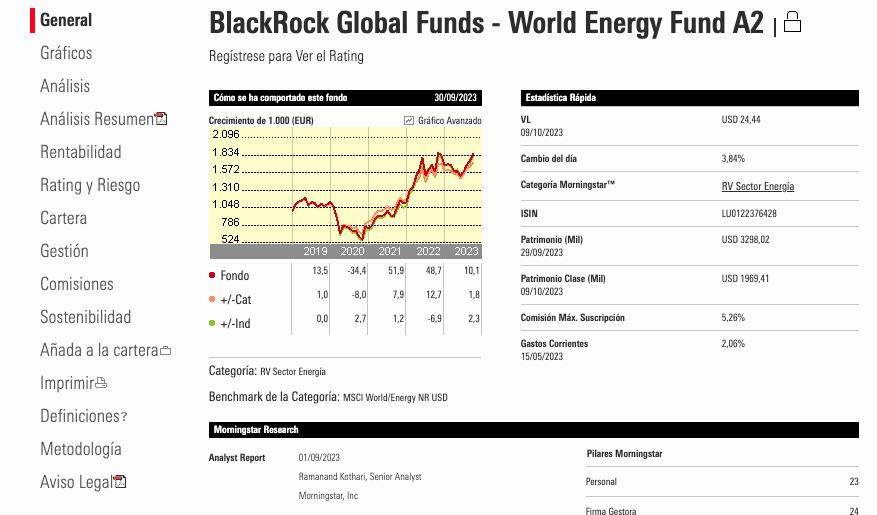Click the briefcase icon by Añada a la cartera
The width and height of the screenshot is (877, 515).
click(x=166, y=351)
